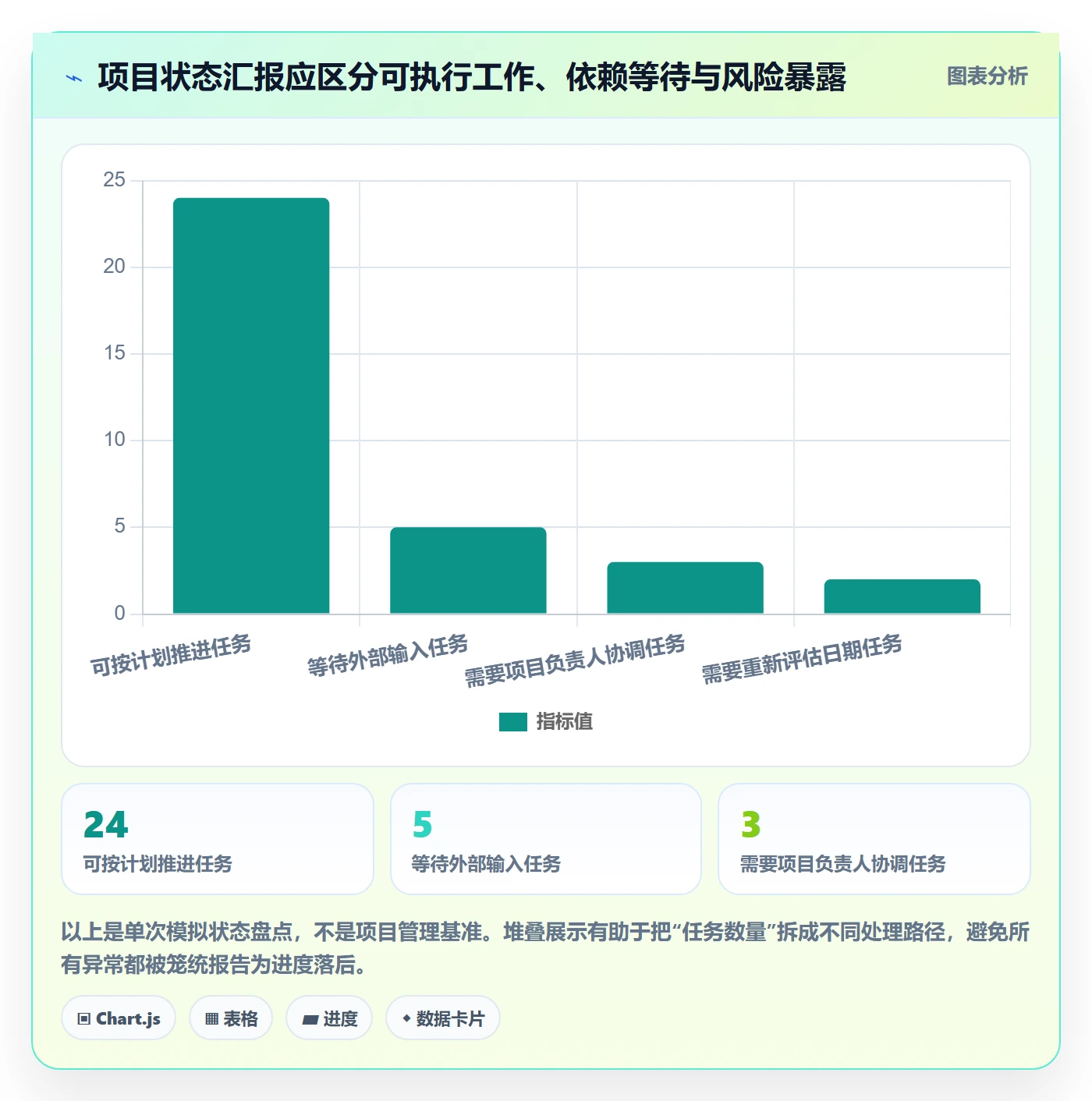Click the main title 项目状态汇报 heading
Image resolution: width=1092 pixels, height=1101 pixels.
point(472,78)
